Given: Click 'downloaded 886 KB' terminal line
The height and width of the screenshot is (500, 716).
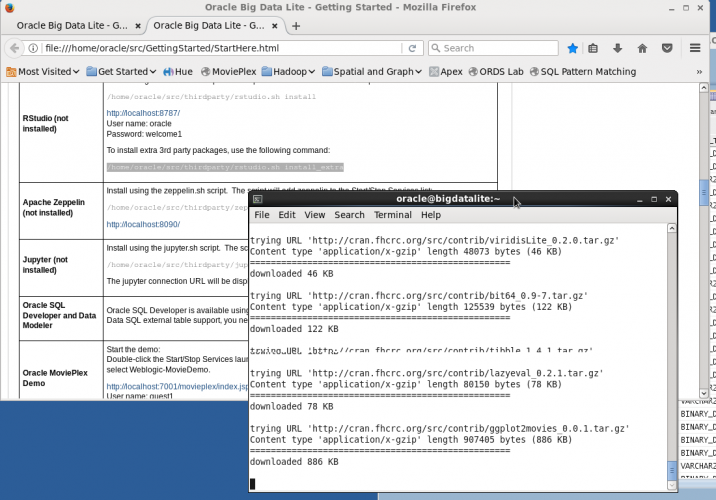Looking at the screenshot, I should point(294,462).
